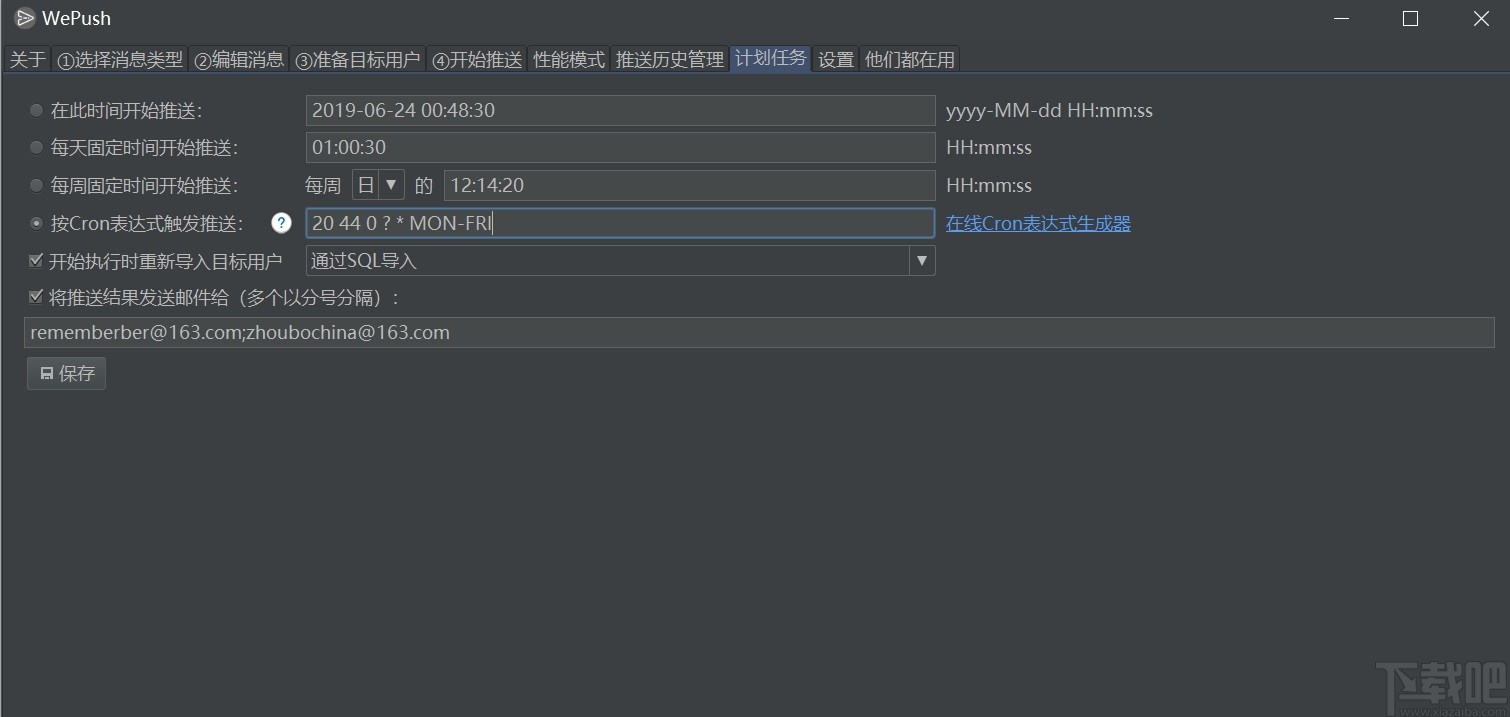Open the 通过SQL导入 import method dropdown
This screenshot has width=1510, height=717.
620,260
